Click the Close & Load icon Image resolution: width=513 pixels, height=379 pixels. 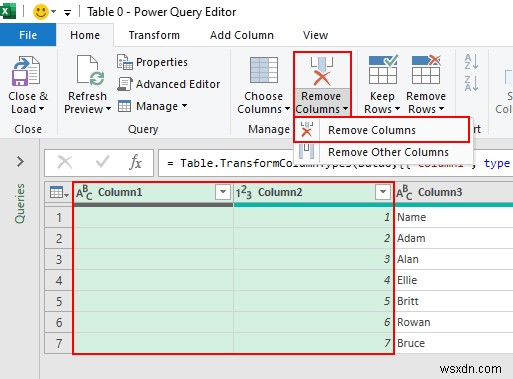pyautogui.click(x=26, y=71)
